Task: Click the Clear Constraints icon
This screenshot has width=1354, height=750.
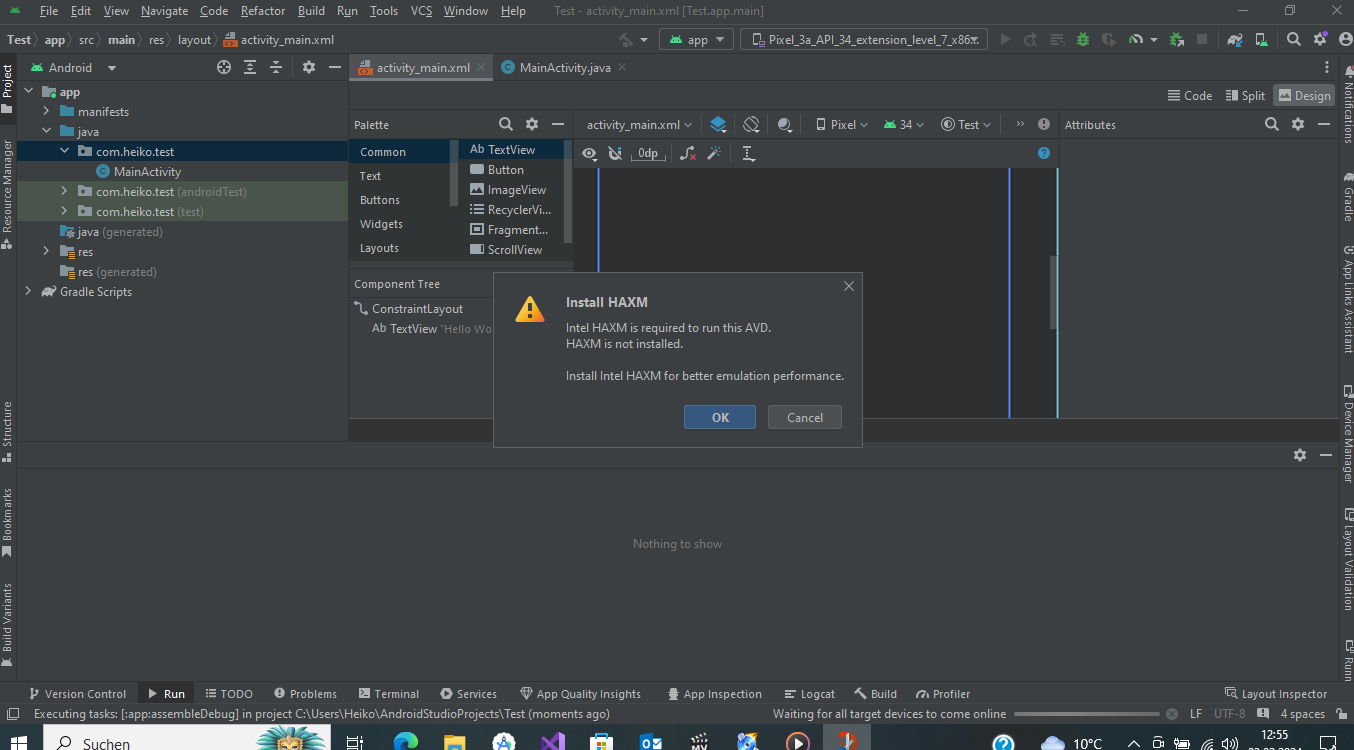Action: coord(687,153)
